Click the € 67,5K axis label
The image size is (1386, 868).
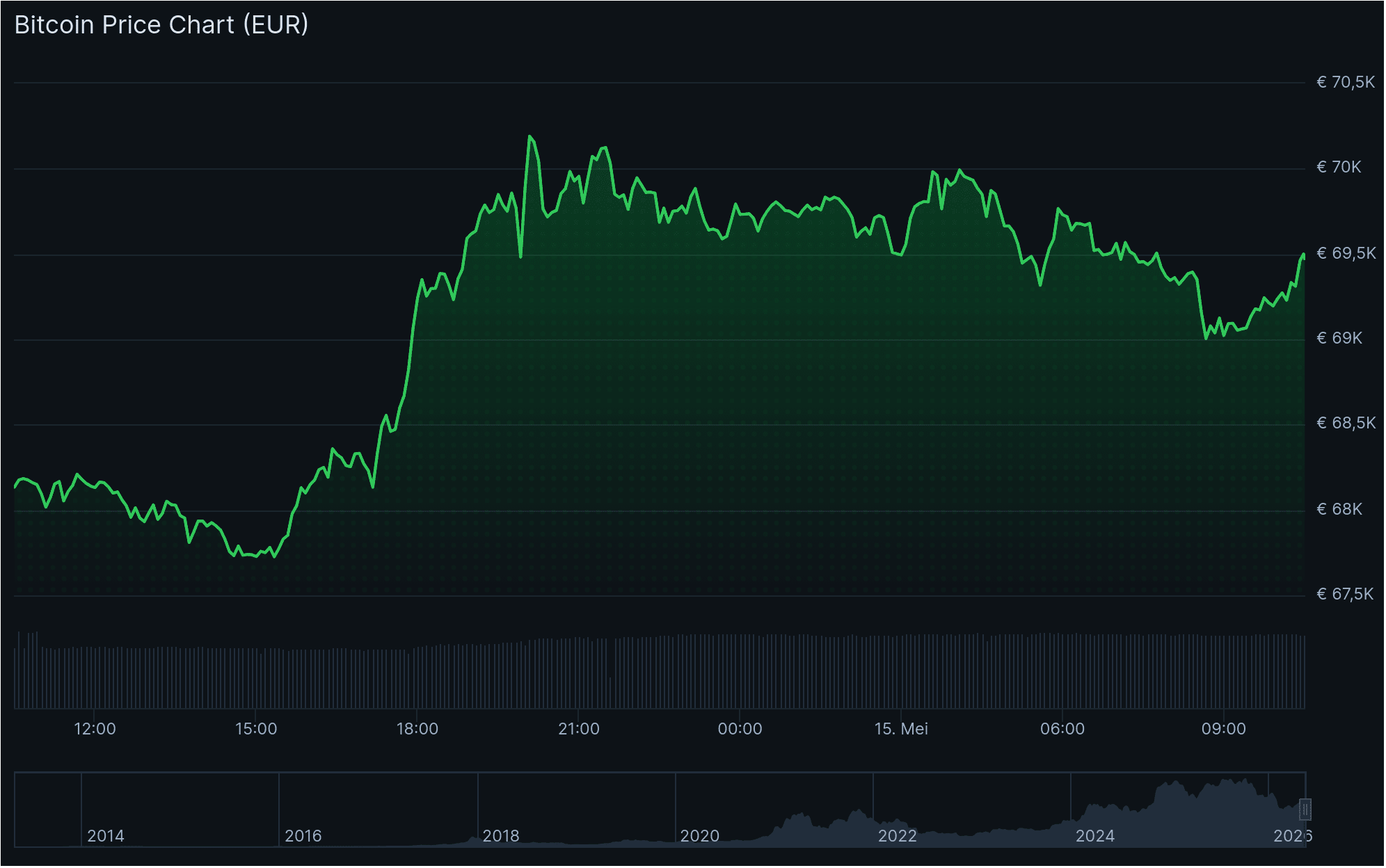pyautogui.click(x=1345, y=594)
